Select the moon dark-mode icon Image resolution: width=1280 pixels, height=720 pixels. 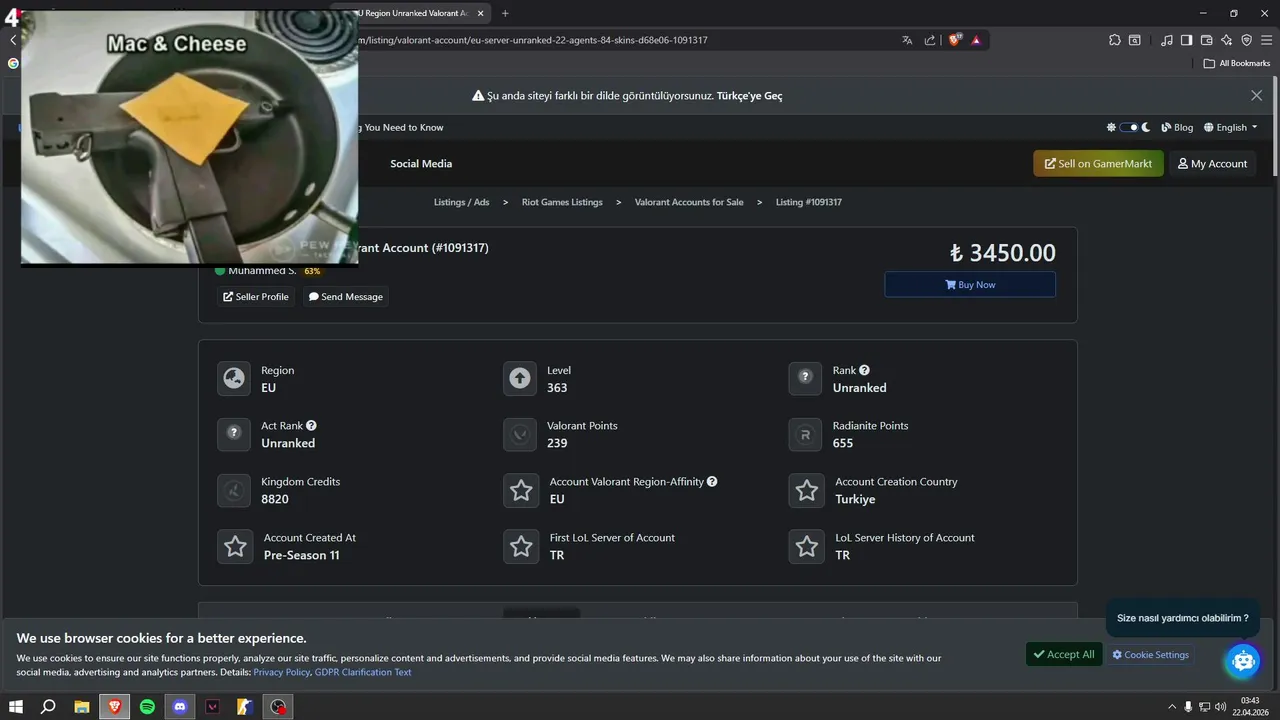pyautogui.click(x=1146, y=127)
